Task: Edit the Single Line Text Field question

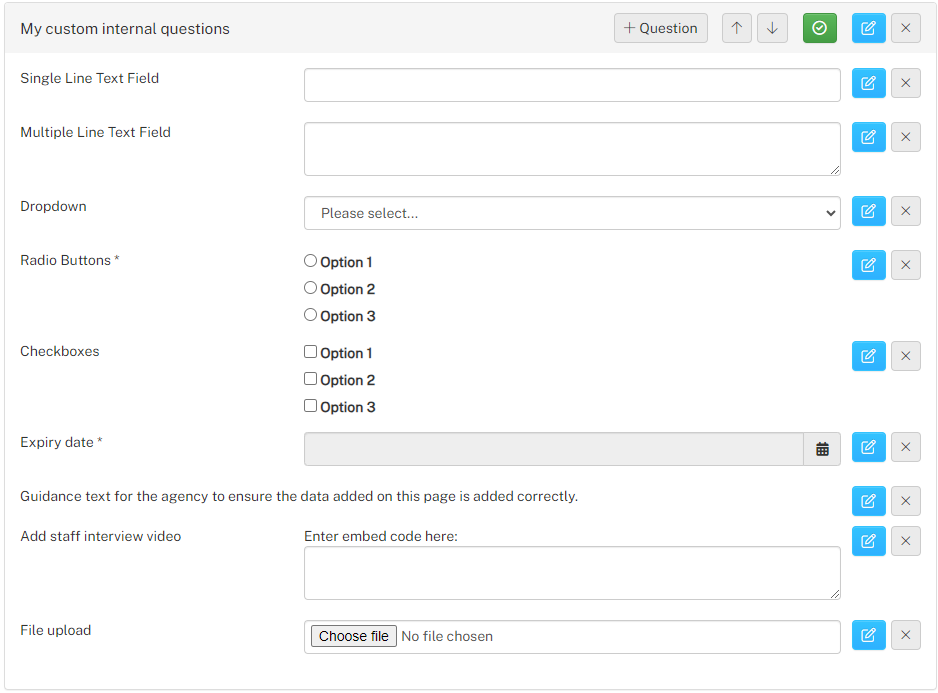Action: coord(869,83)
